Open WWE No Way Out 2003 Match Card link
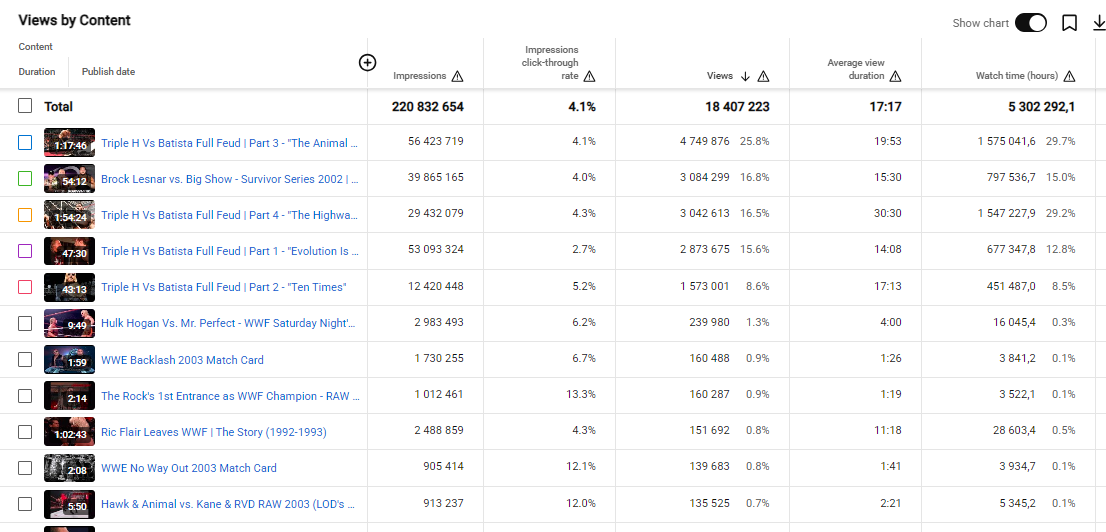Screen dimensions: 1106x532 coord(189,468)
